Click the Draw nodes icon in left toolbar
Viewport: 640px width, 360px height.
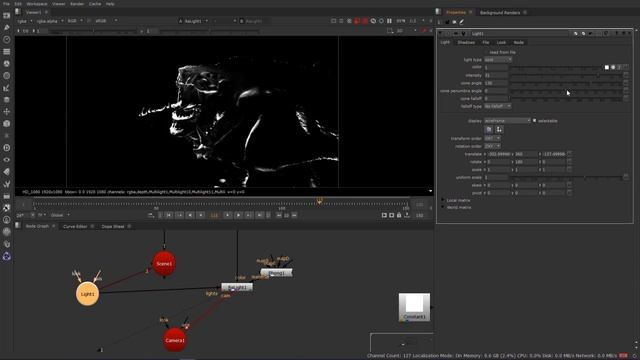[7, 27]
